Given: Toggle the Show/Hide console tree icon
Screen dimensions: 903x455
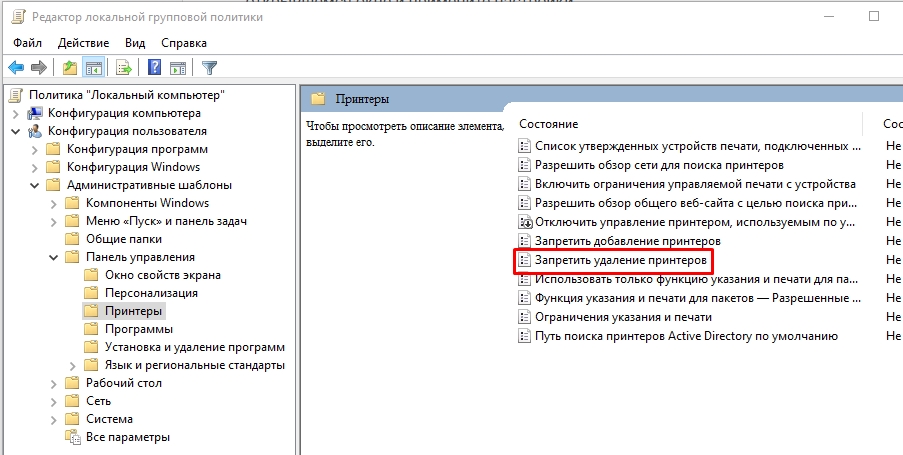Looking at the screenshot, I should tap(93, 68).
